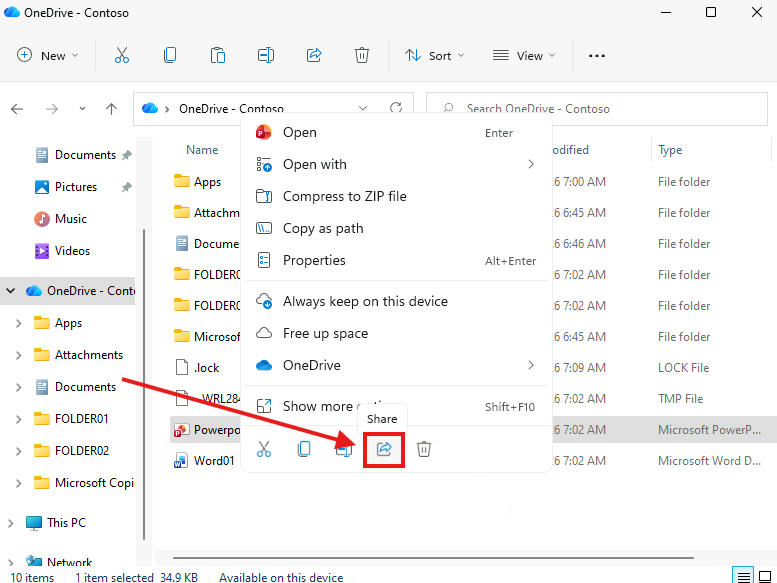Click the Cut scissors icon in the context menu
Screen dimensions: 777x583
coord(264,449)
